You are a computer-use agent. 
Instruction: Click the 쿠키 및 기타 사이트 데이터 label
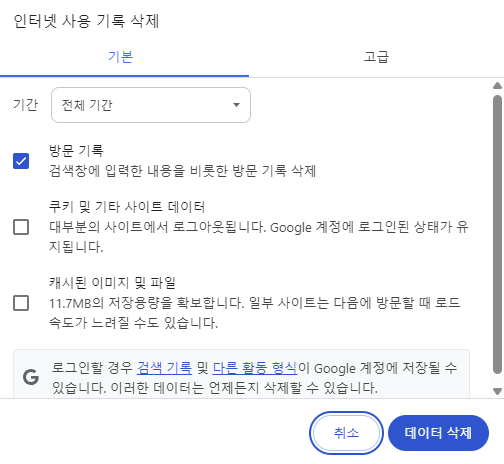(127, 207)
